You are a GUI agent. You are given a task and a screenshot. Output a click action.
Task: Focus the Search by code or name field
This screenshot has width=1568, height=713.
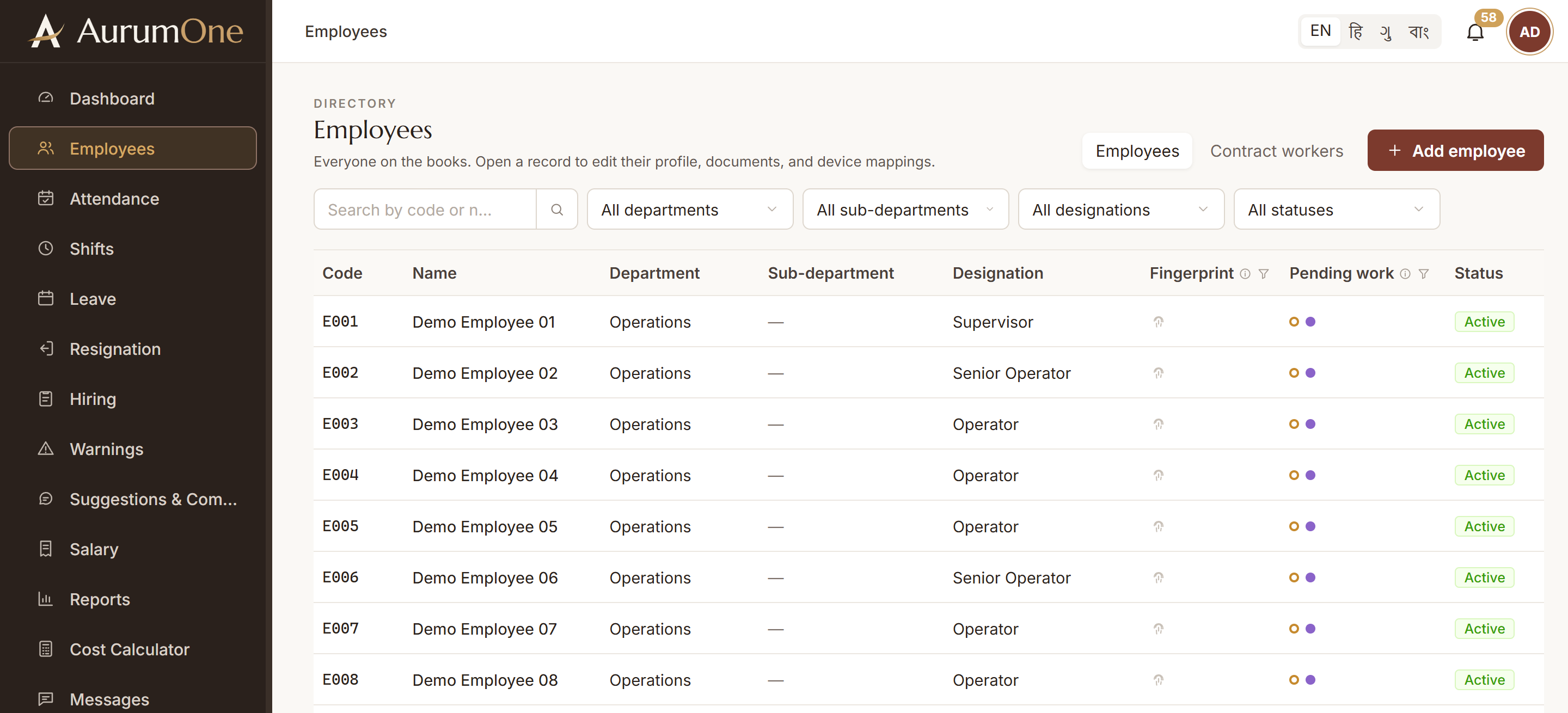[x=425, y=210]
